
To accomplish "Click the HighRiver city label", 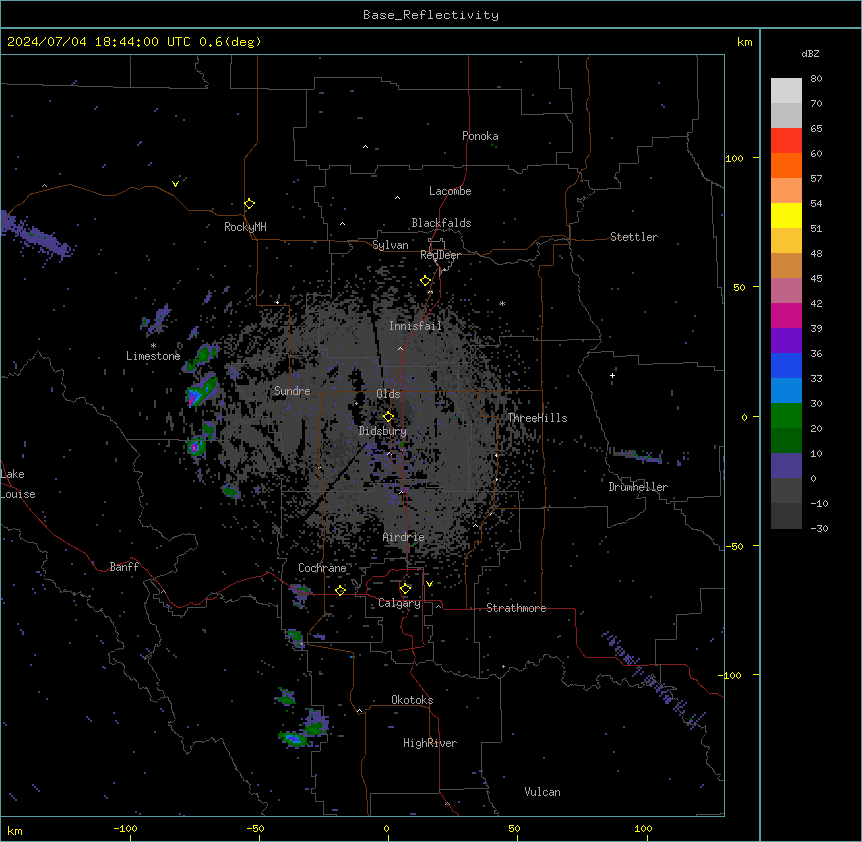I will click(430, 743).
